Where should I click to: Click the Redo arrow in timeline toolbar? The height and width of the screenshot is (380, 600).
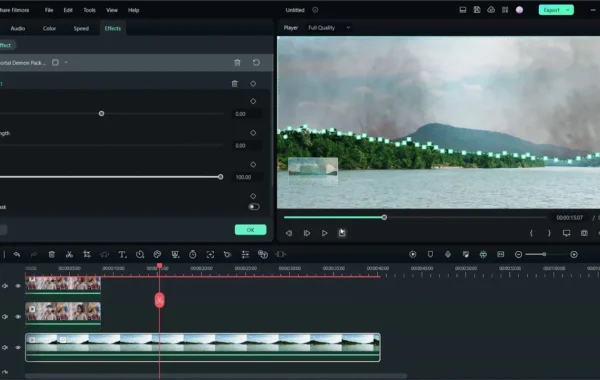(x=34, y=254)
